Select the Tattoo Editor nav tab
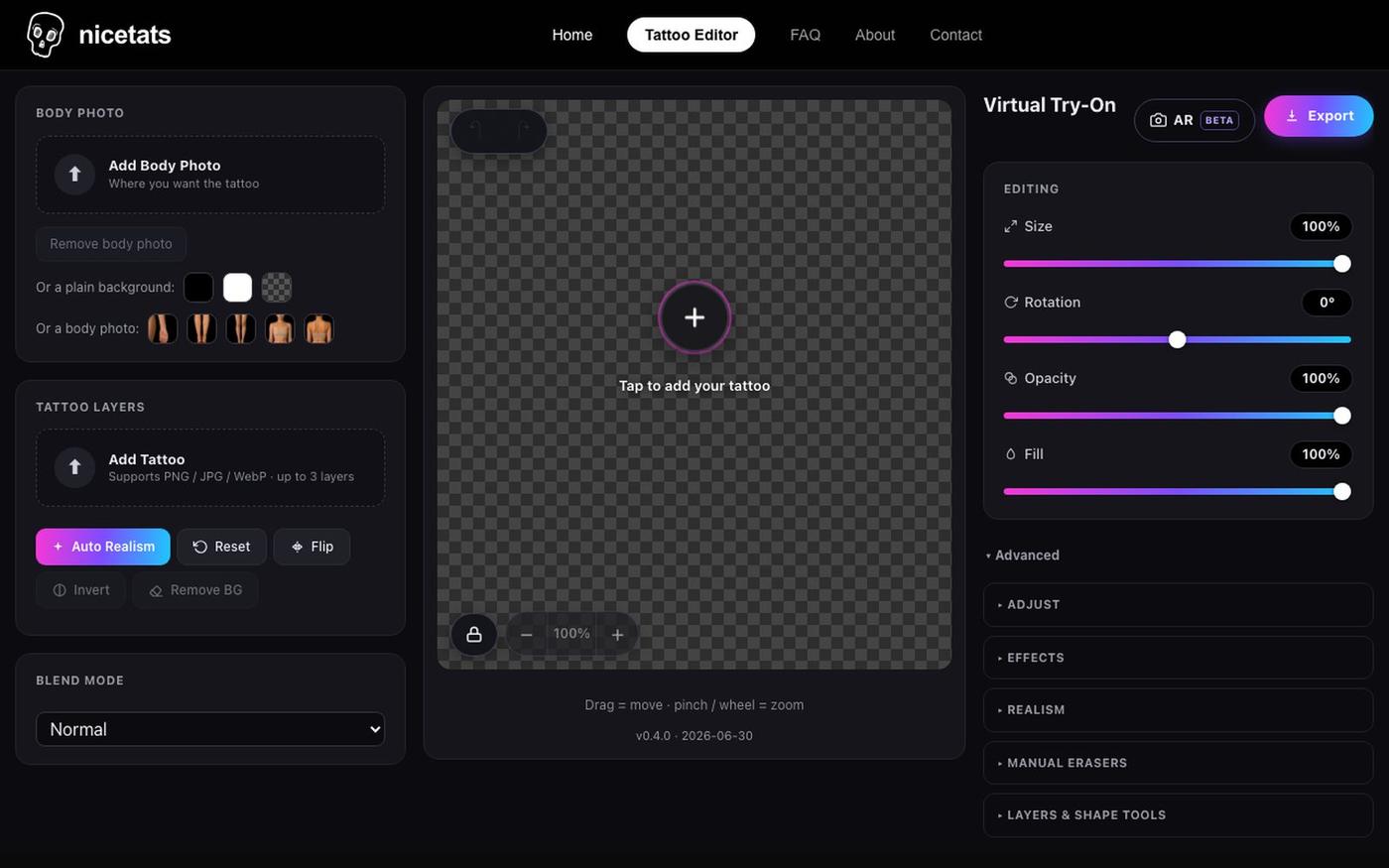 692,35
